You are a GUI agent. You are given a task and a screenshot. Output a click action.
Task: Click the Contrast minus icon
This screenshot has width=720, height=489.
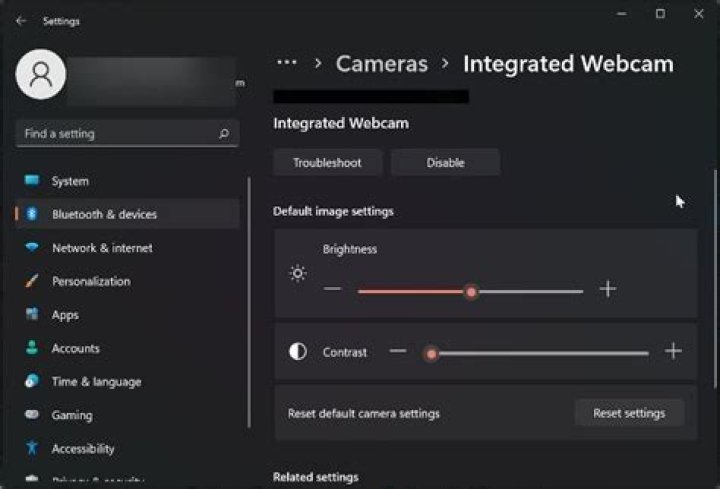398,351
